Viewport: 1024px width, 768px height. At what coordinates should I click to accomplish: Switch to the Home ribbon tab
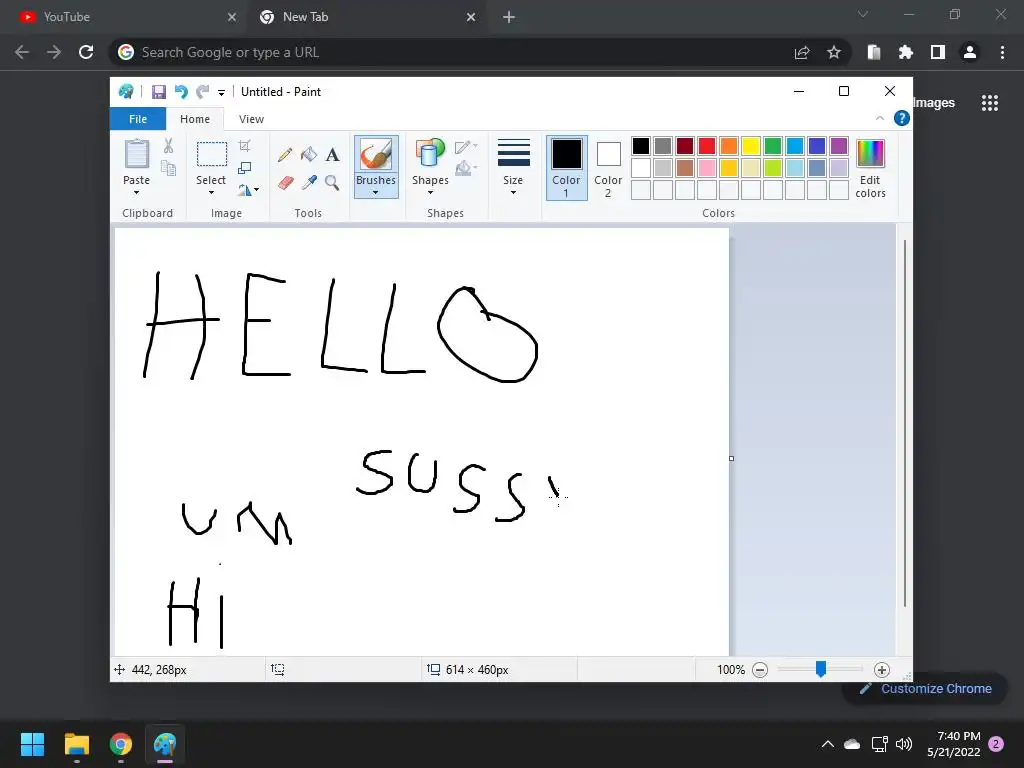[x=195, y=119]
